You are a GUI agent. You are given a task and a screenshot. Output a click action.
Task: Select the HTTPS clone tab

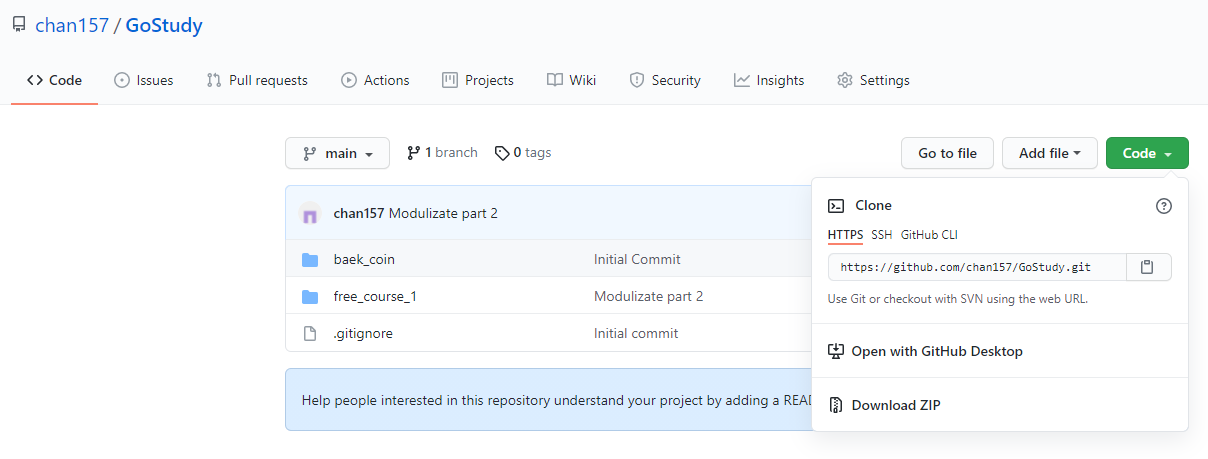(x=845, y=235)
